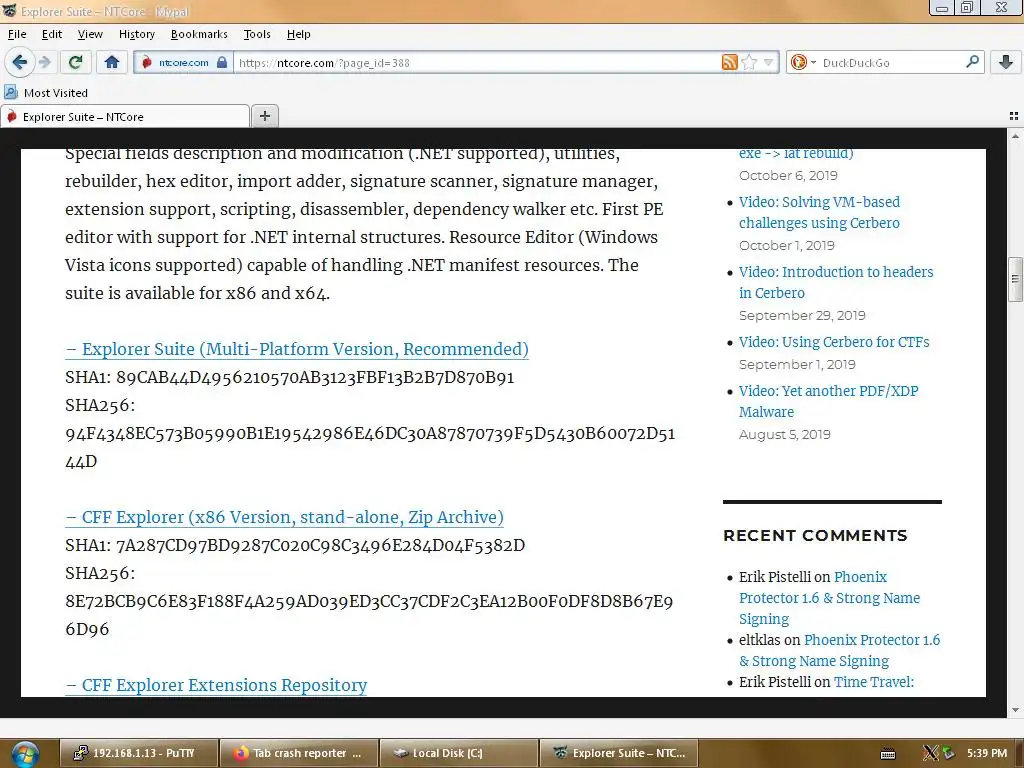List all tabs with the grid icon
The width and height of the screenshot is (1024, 768).
point(1014,116)
